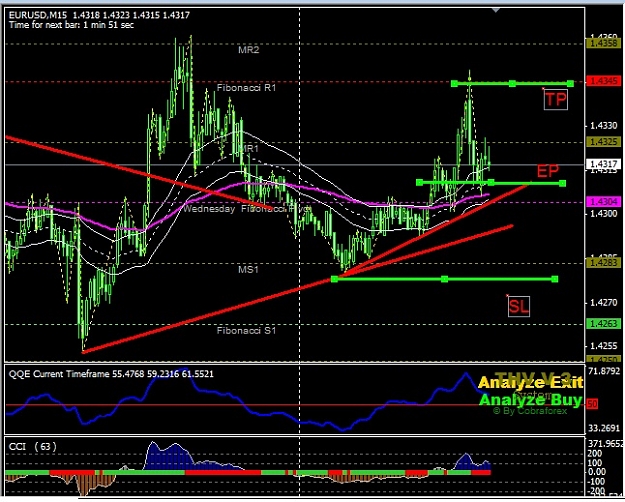The width and height of the screenshot is (625, 502).
Task: Click middle handle of SL green line
Action: [444, 279]
